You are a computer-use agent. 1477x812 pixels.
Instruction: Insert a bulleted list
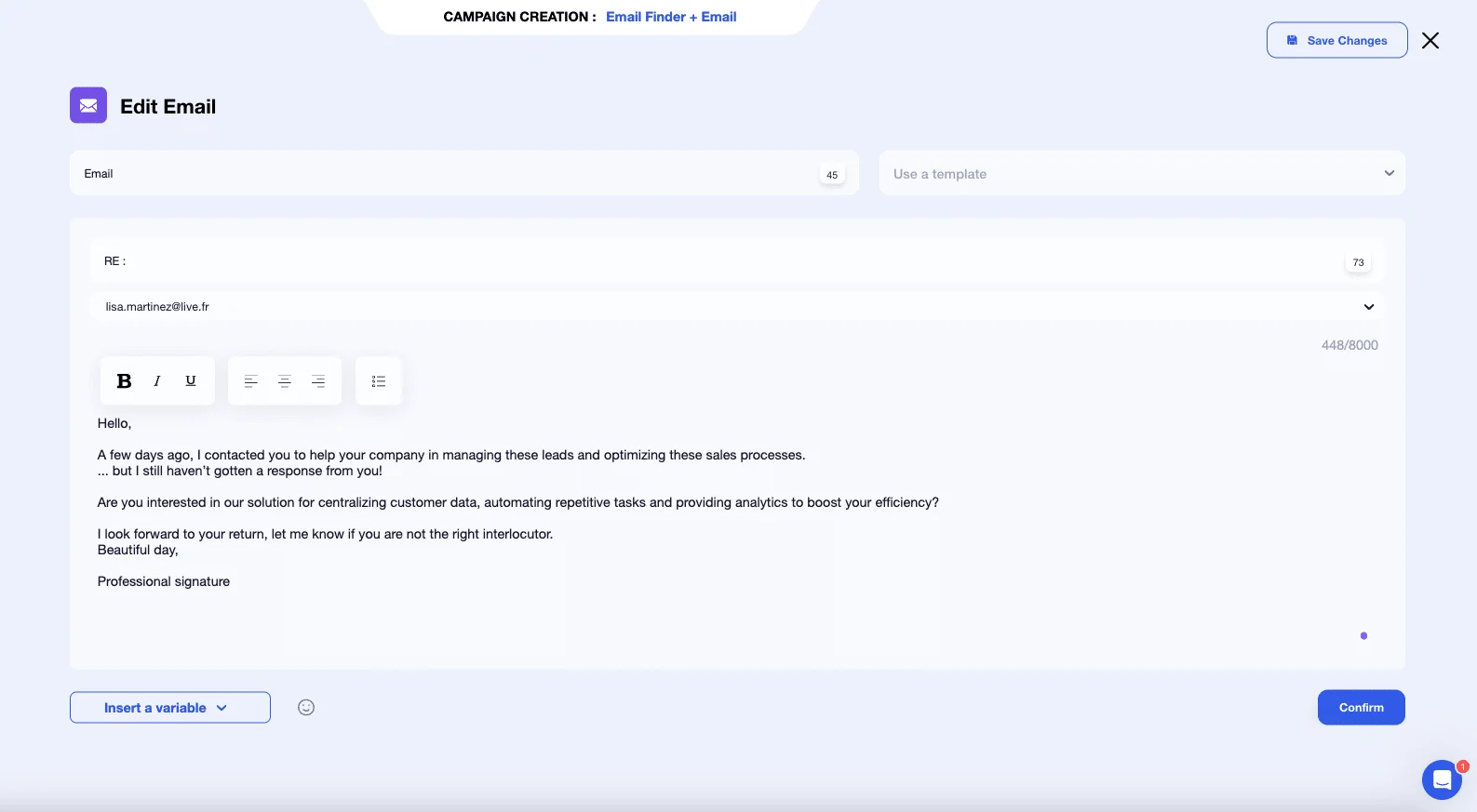click(379, 381)
